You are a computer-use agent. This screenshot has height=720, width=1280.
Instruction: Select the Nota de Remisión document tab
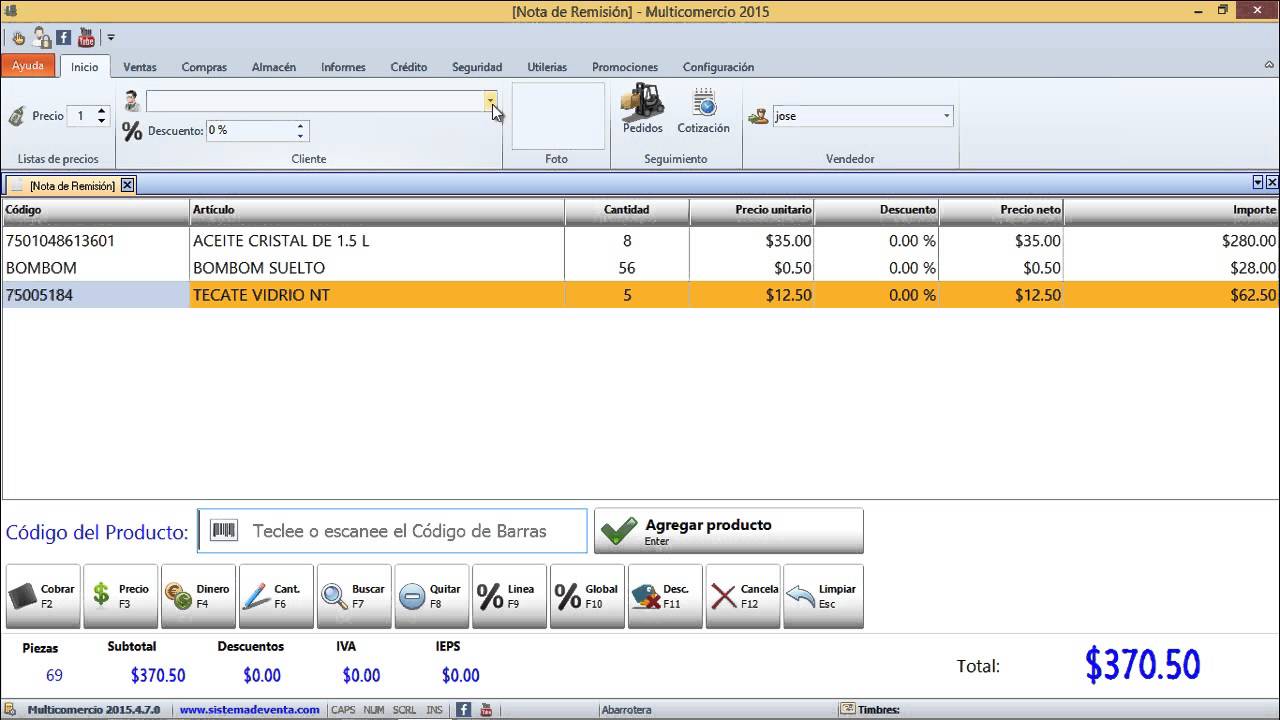tap(71, 185)
